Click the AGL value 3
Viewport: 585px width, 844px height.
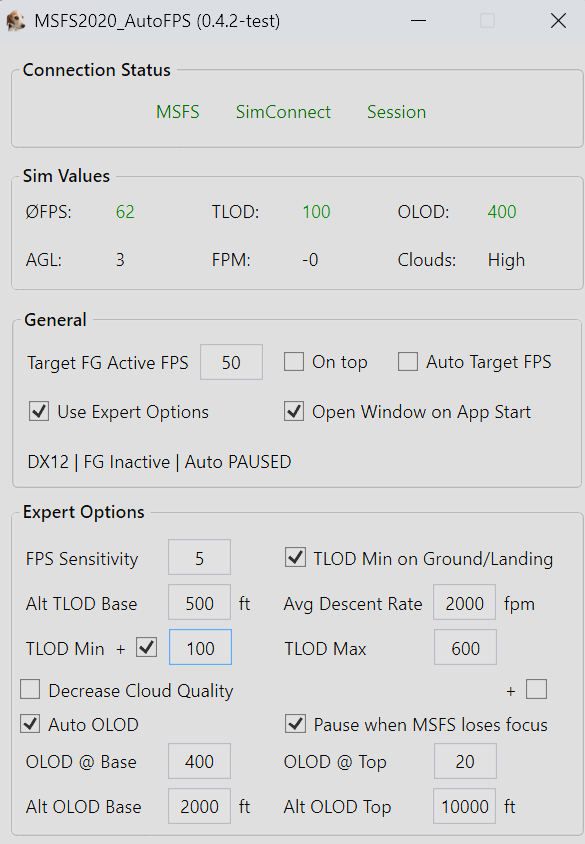click(120, 260)
